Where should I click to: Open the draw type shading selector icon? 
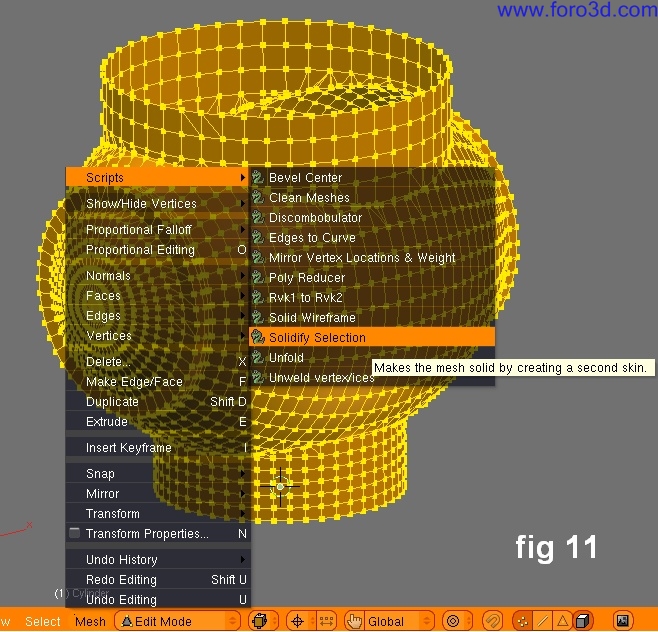coord(260,621)
